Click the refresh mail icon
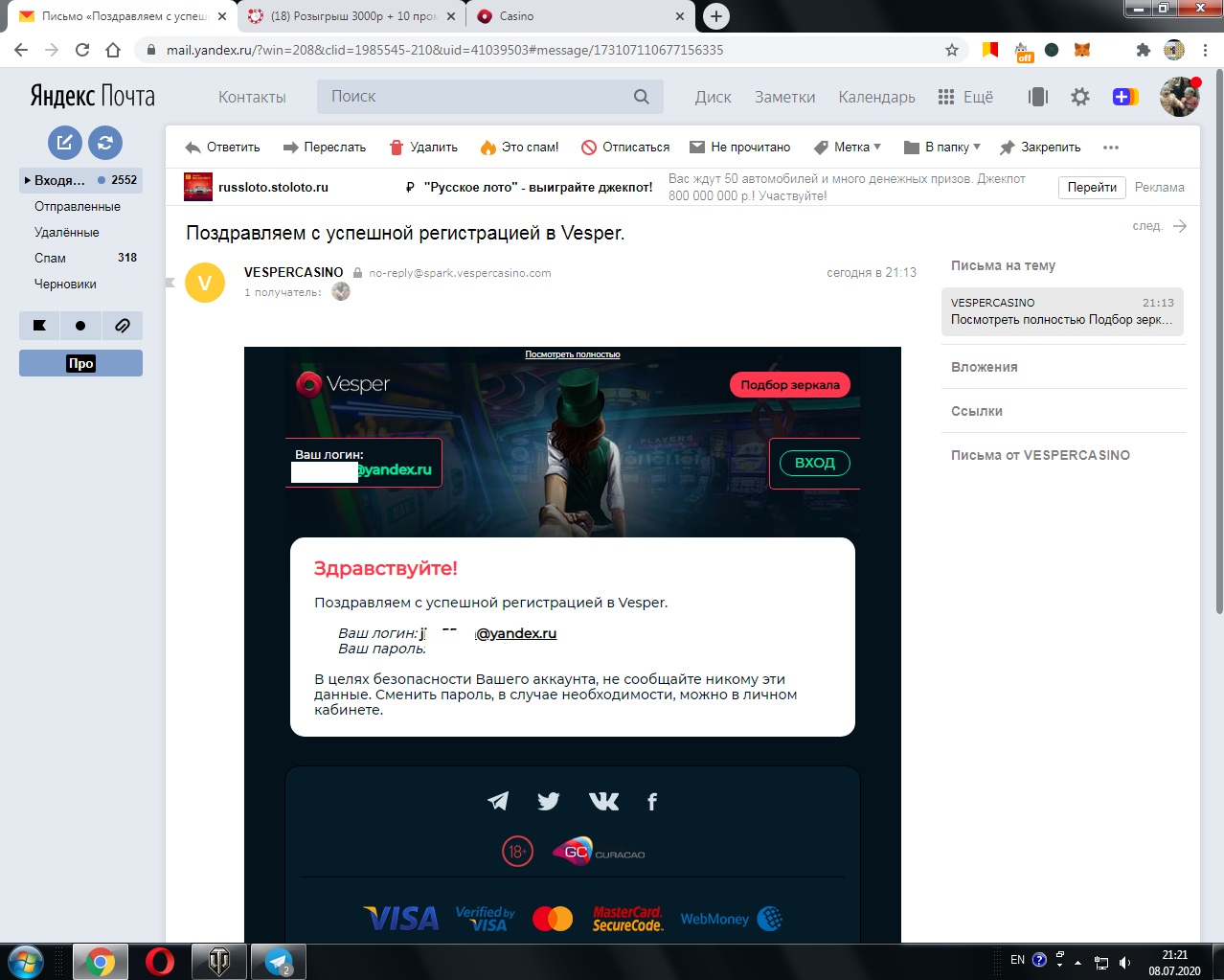The image size is (1224, 980). pyautogui.click(x=105, y=143)
